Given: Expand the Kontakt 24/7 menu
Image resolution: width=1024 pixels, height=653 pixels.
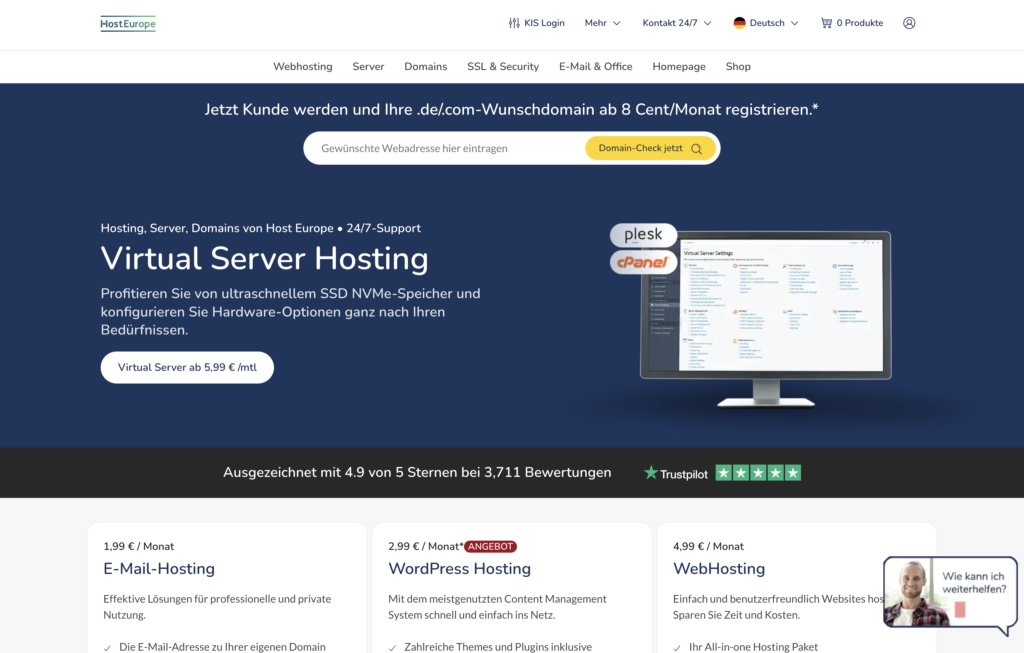Looking at the screenshot, I should point(669,22).
